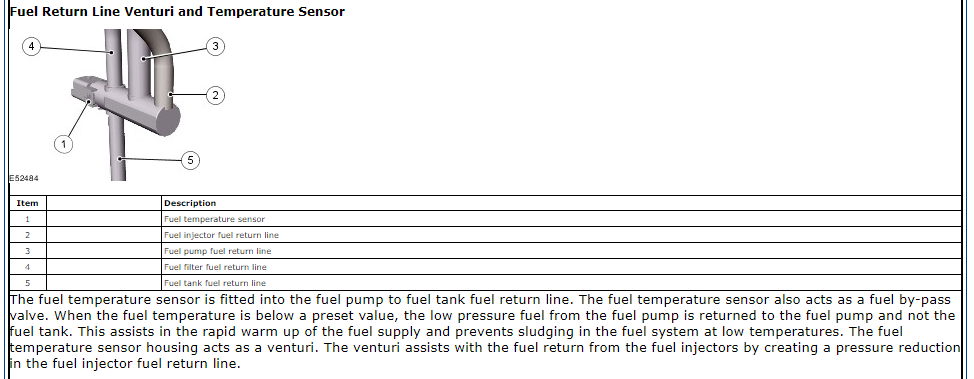Select the Fuel filter fuel return line row

coord(485,267)
